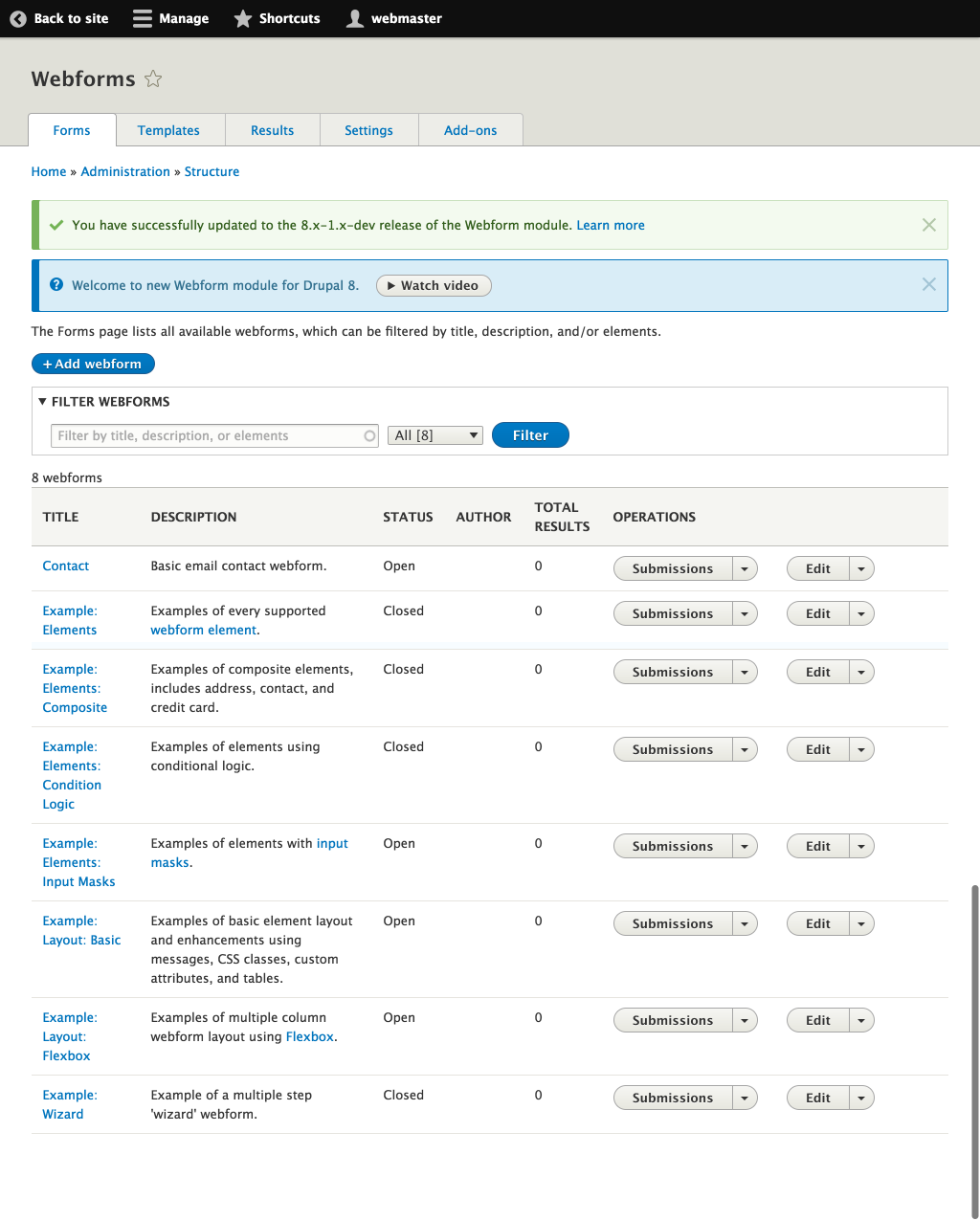Expand Edit arrow for Condition Logic row
The height and width of the screenshot is (1221, 980).
(x=861, y=749)
